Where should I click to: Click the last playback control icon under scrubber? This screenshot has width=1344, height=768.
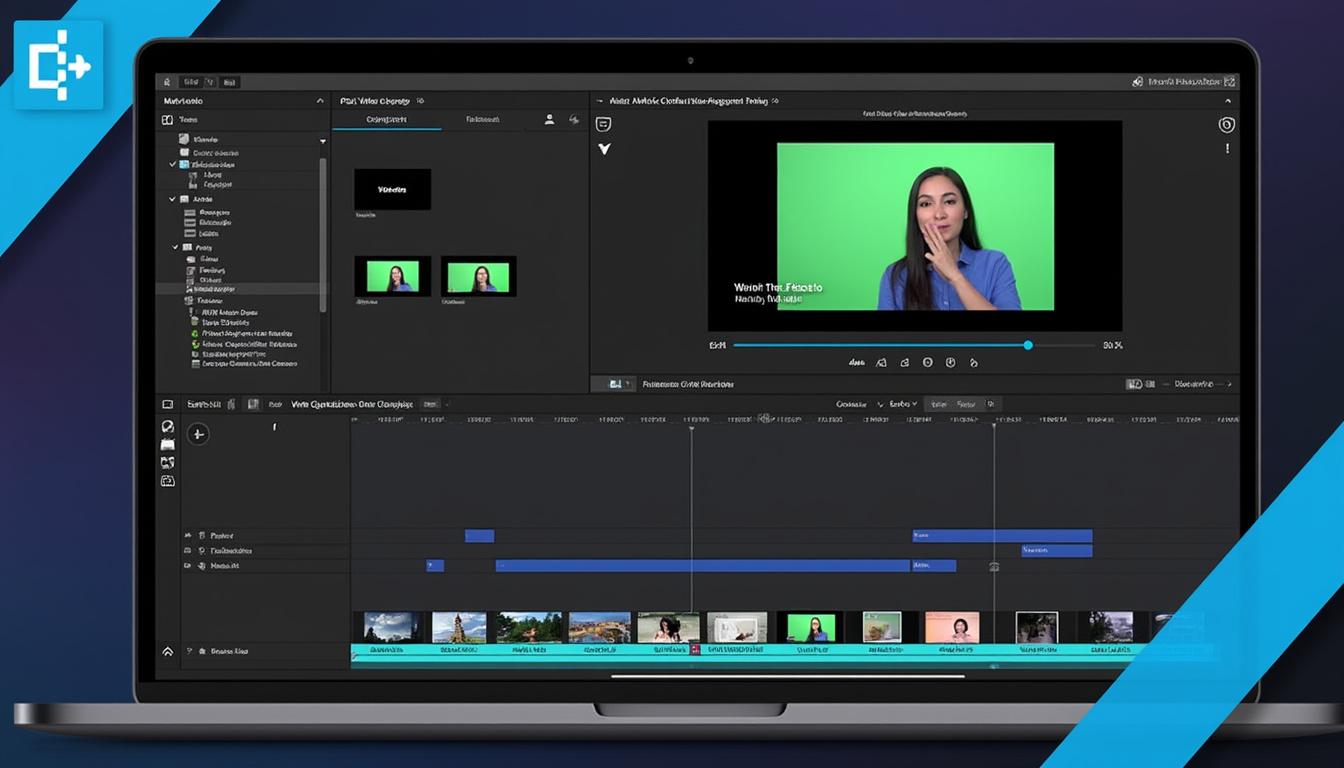(x=974, y=362)
